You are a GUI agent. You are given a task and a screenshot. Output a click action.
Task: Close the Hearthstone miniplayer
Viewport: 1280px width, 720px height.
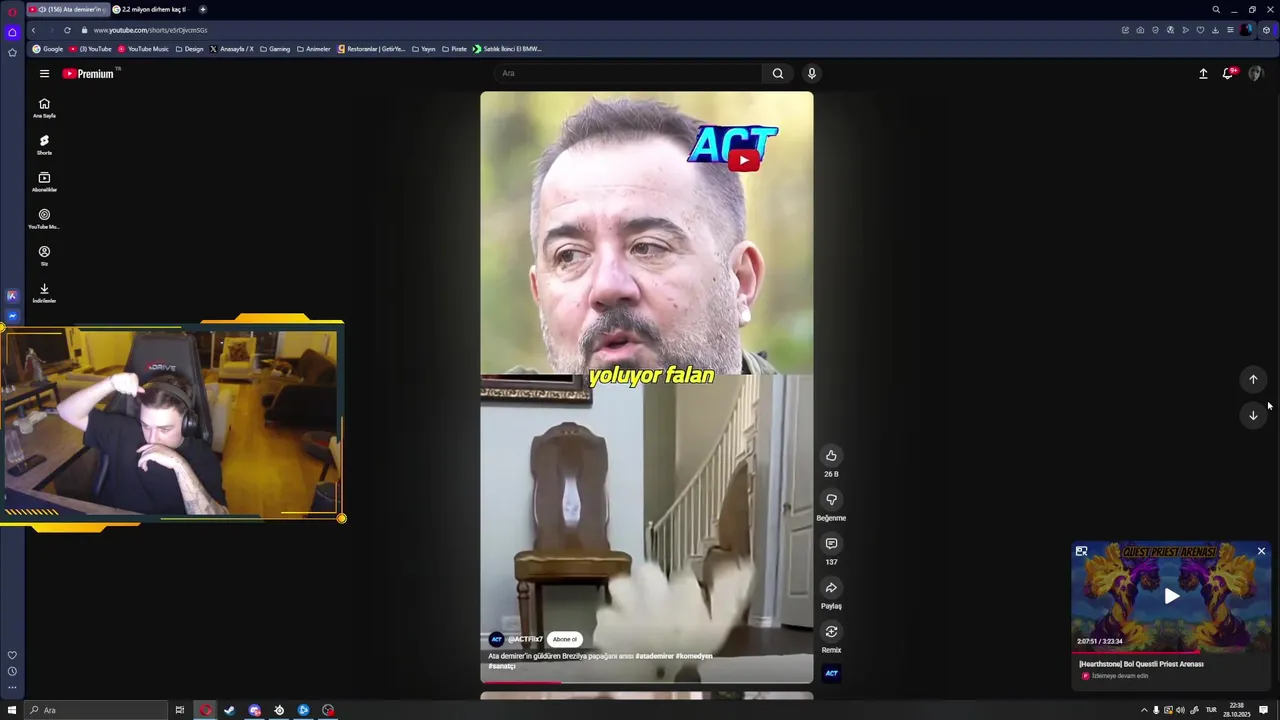[1261, 551]
